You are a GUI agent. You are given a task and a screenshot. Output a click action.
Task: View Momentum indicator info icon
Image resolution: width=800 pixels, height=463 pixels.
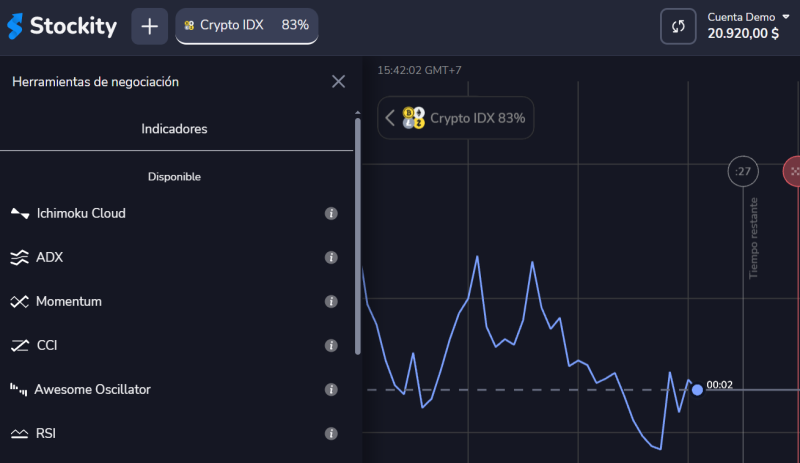331,302
